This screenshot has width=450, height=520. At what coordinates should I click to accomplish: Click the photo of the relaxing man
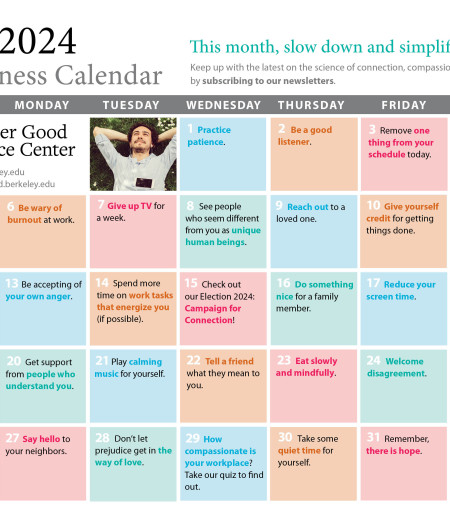coord(133,154)
